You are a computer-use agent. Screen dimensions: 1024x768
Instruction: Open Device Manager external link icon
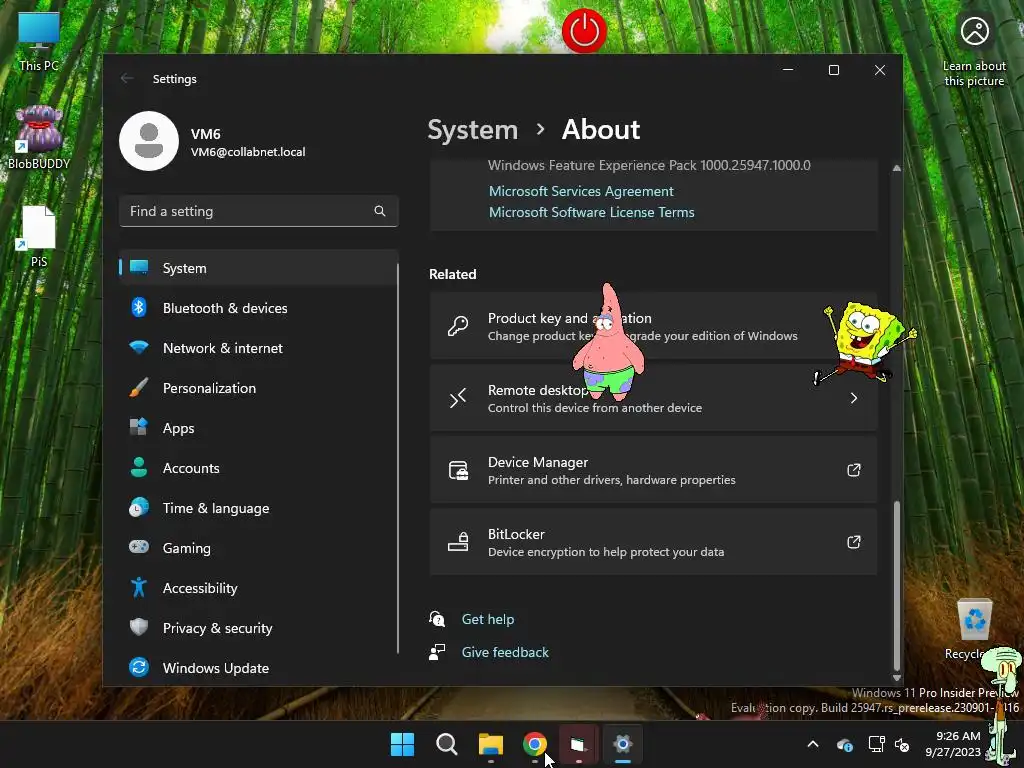click(854, 470)
